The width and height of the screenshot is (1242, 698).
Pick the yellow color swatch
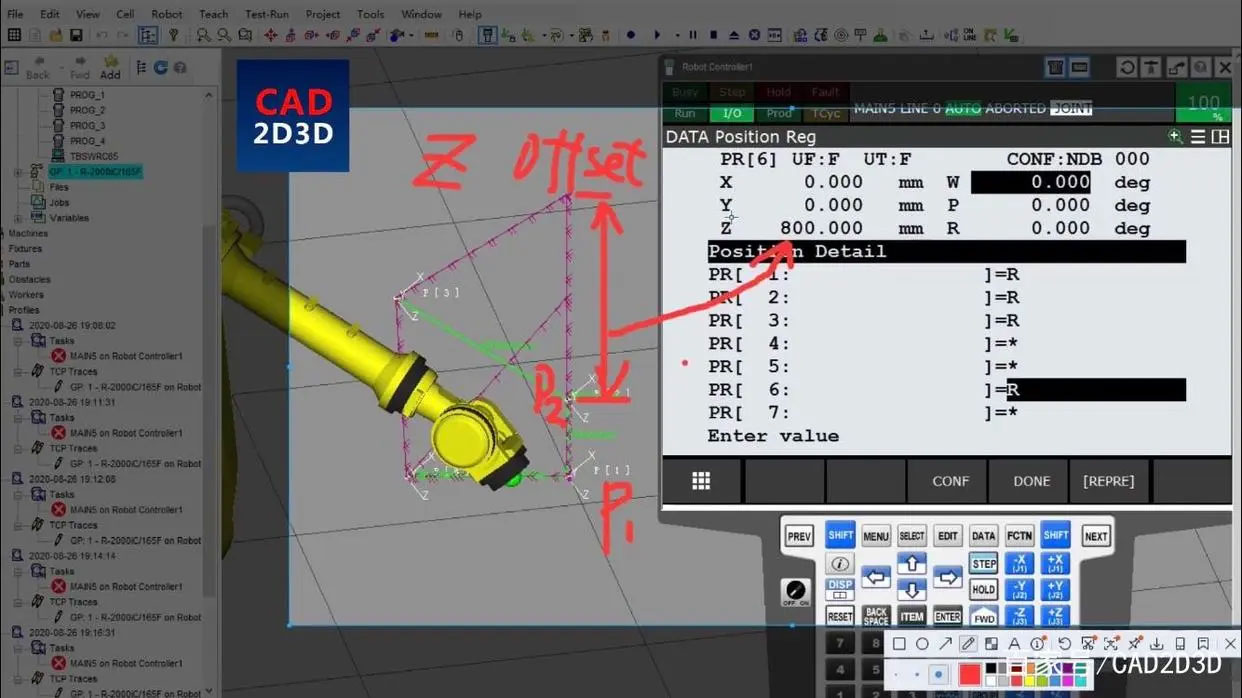tap(1029, 681)
